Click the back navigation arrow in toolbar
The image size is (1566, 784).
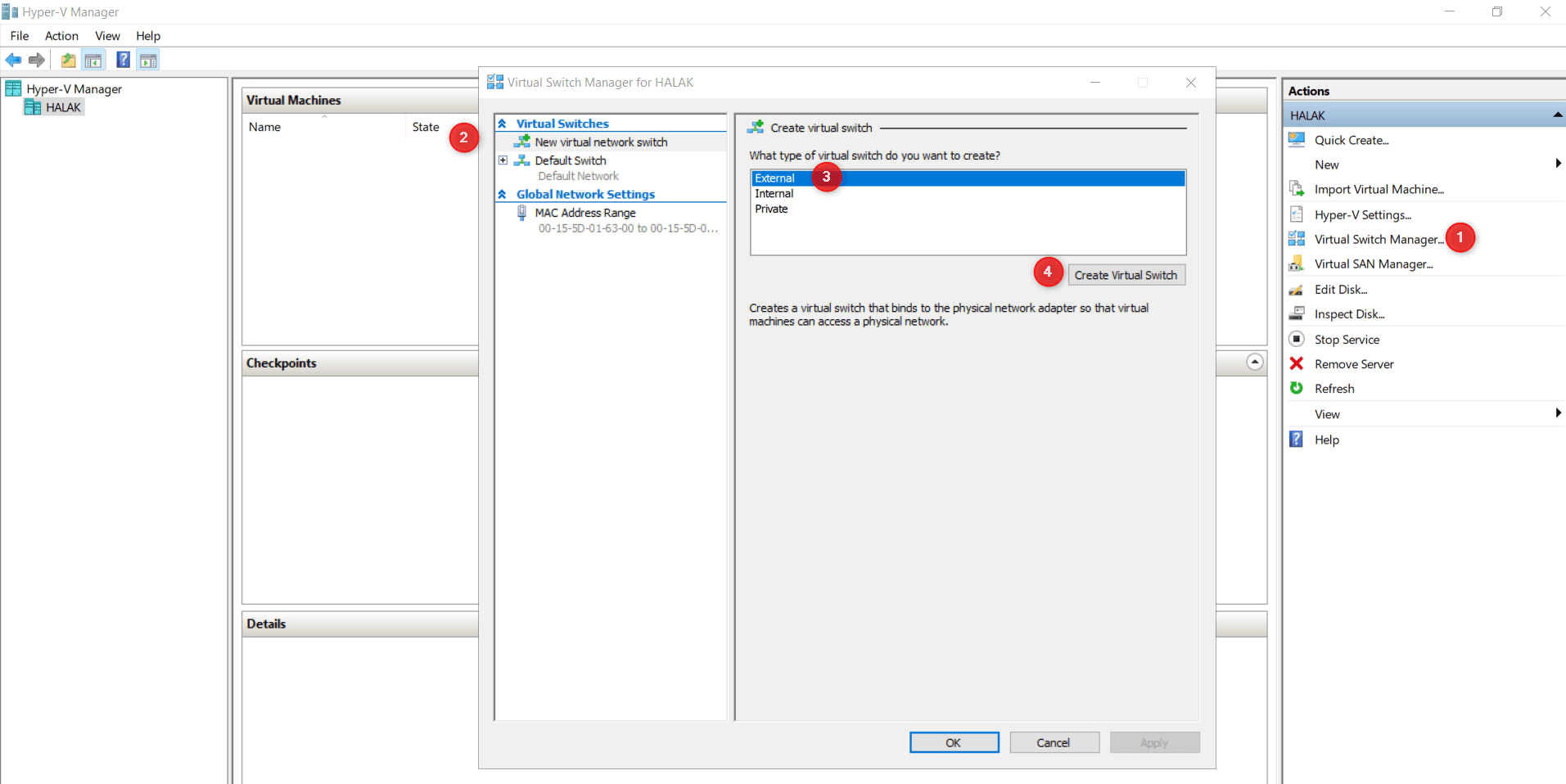tap(13, 60)
